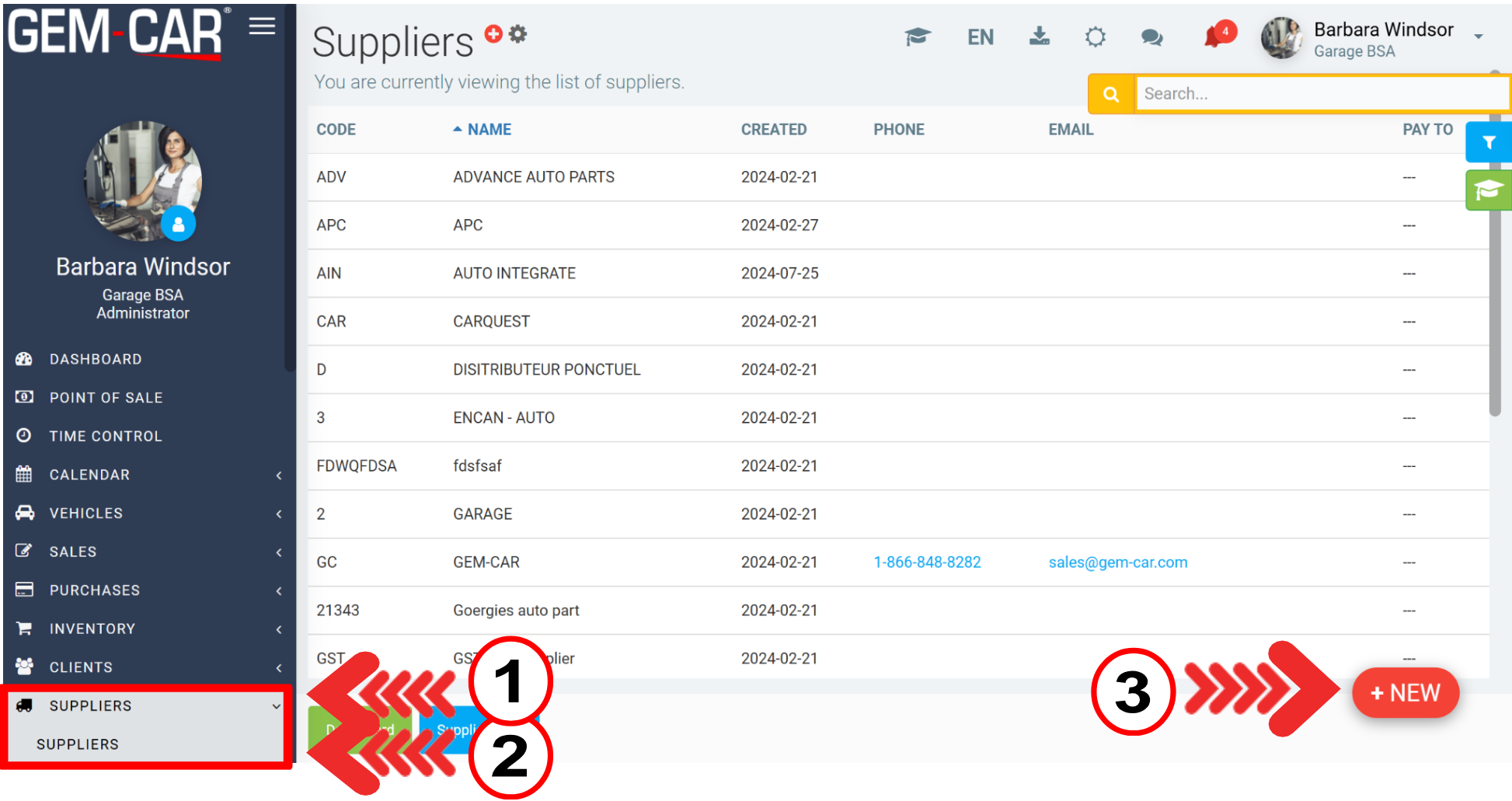Go to Point of Sale menu item

(x=106, y=398)
